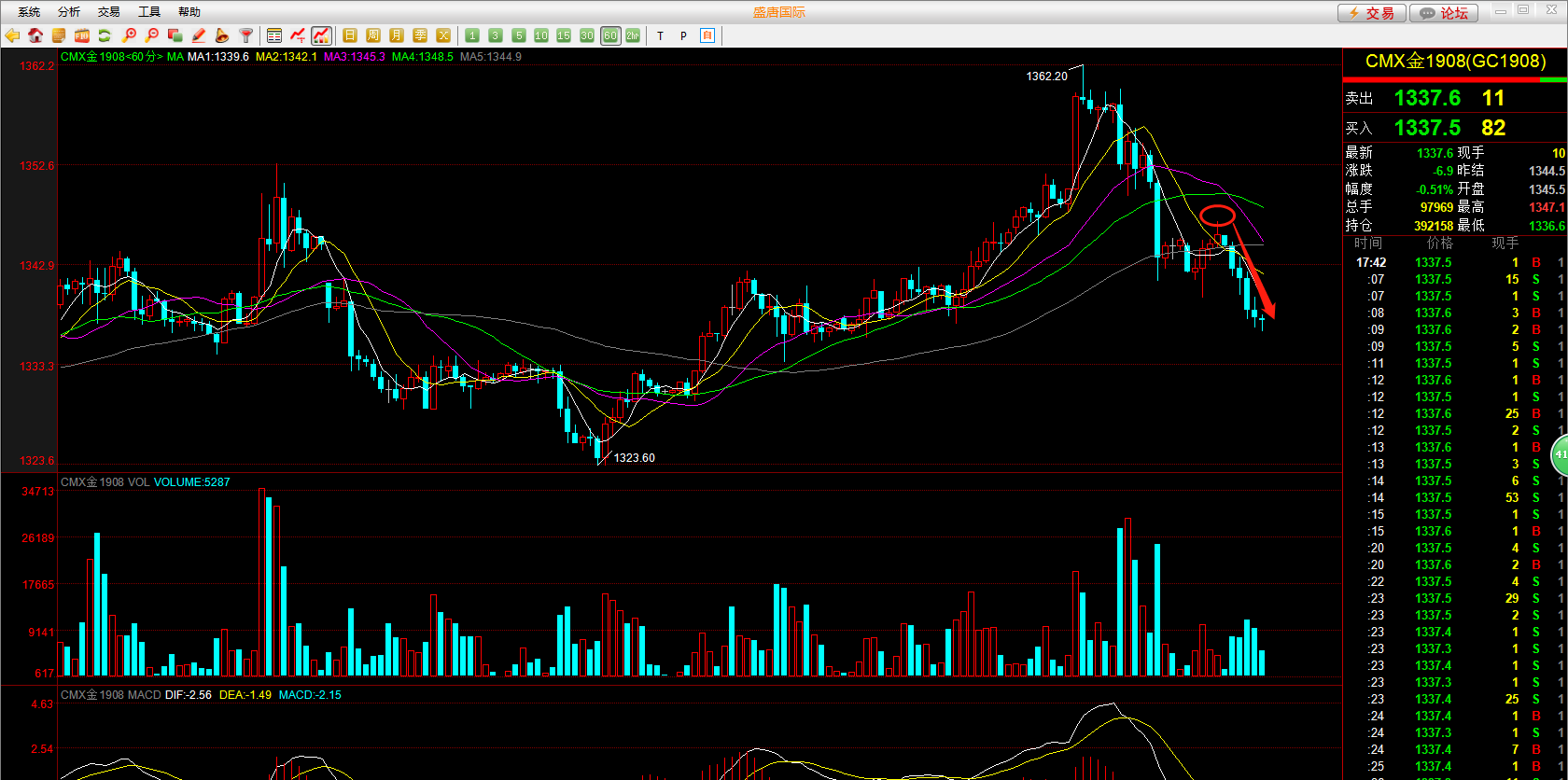
Task: Select the 5-minute period button
Action: click(x=519, y=35)
